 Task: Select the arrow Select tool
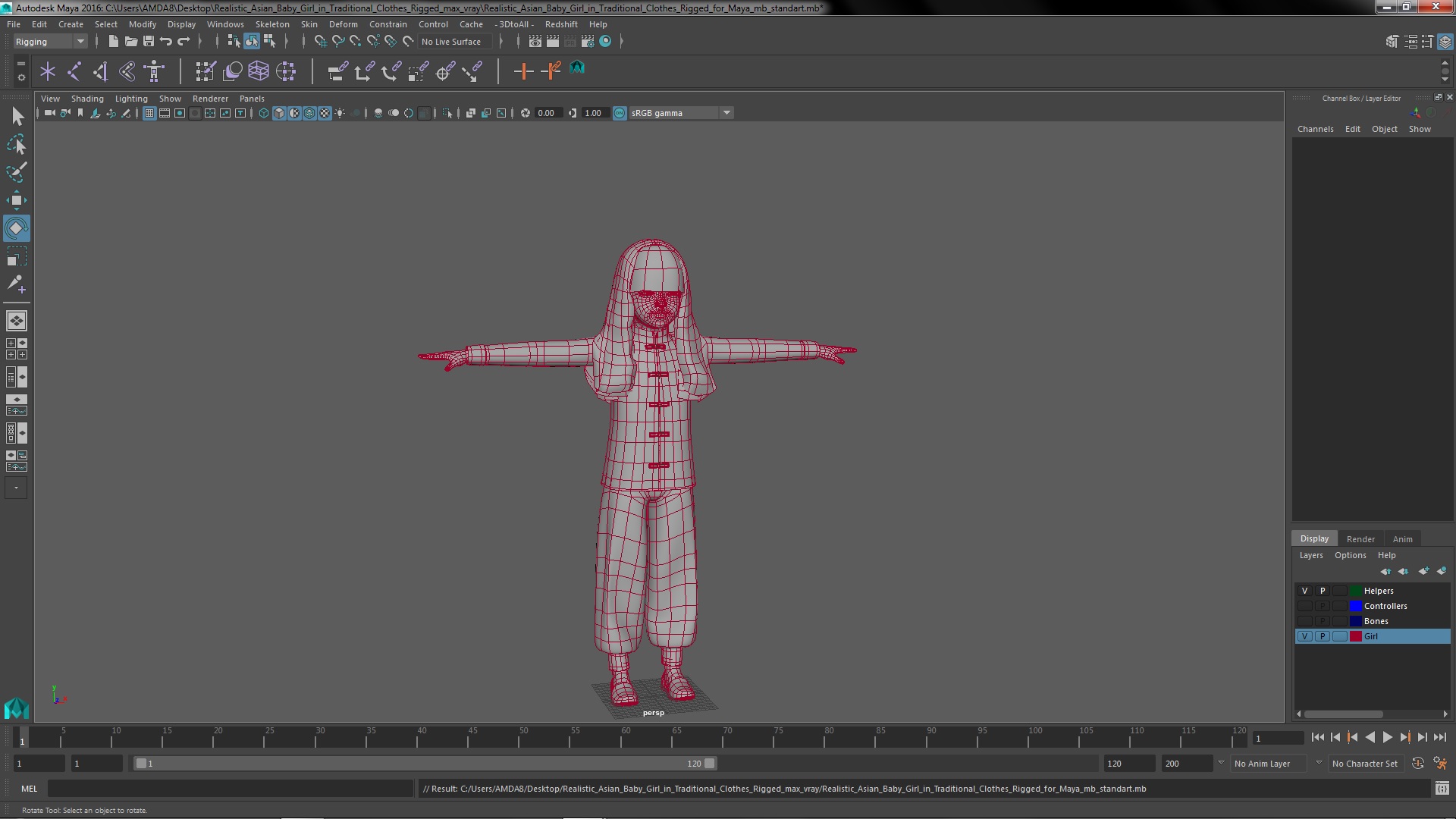17,116
